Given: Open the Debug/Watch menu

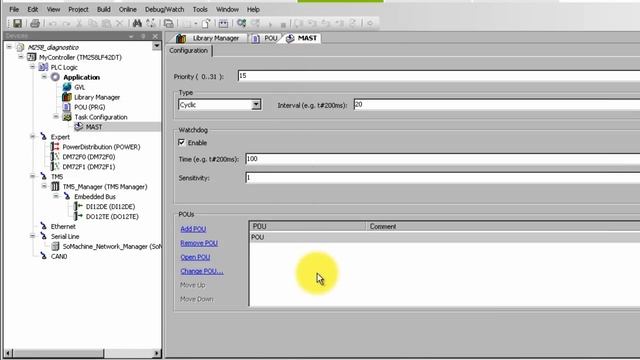Looking at the screenshot, I should [x=164, y=9].
